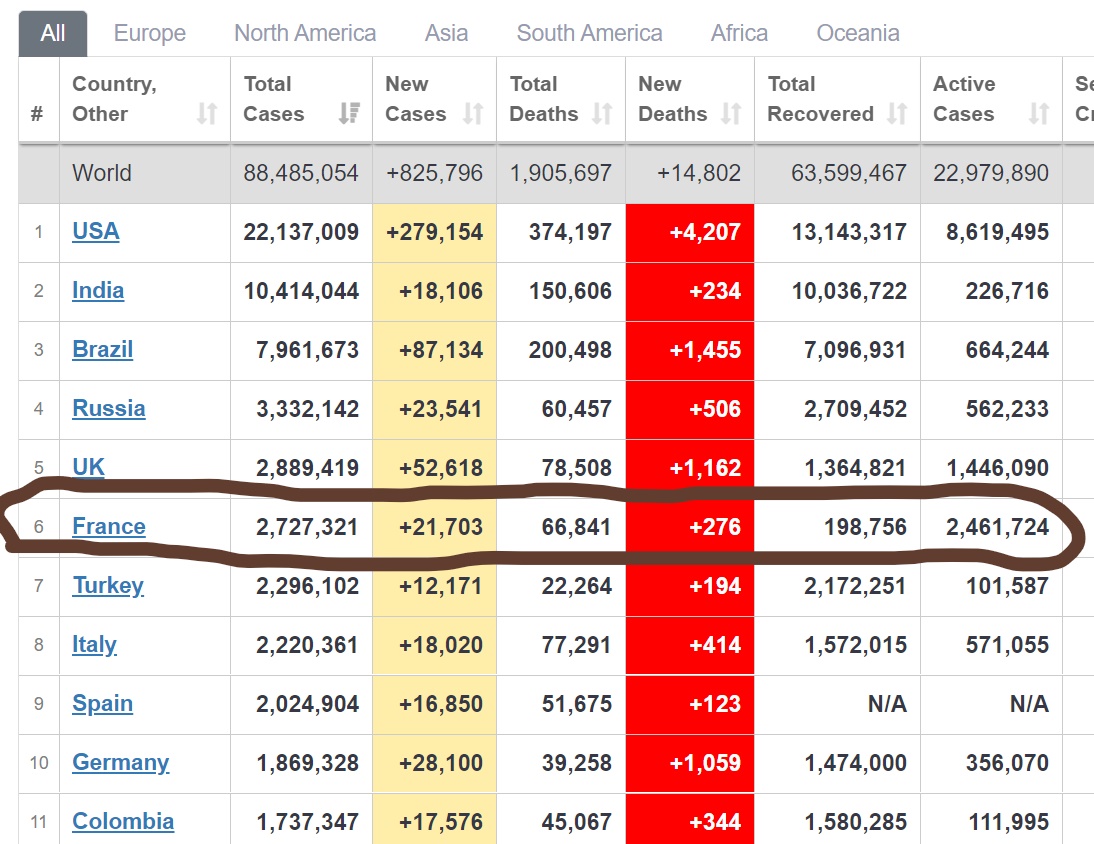Select Russia total cases 3,332,142
This screenshot has height=844, width=1094.
tap(307, 408)
